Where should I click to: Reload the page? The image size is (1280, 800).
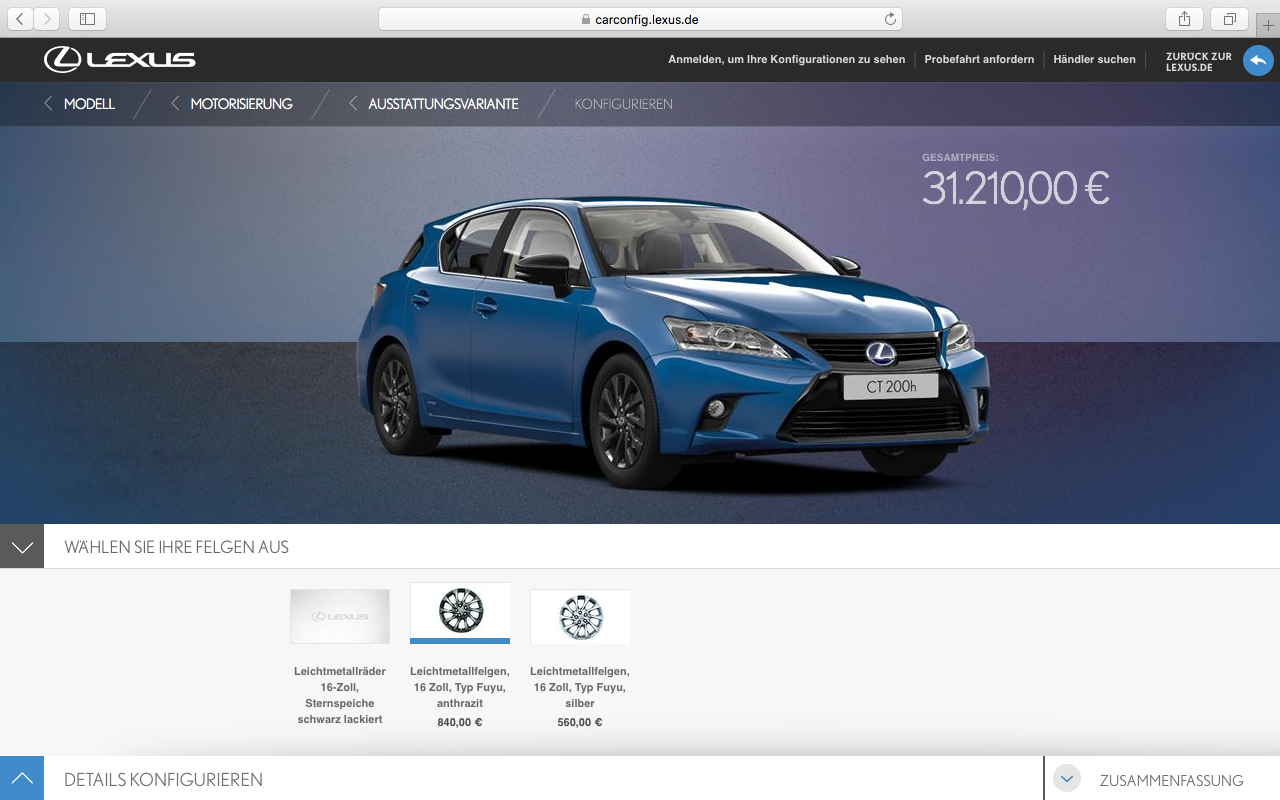click(x=889, y=19)
